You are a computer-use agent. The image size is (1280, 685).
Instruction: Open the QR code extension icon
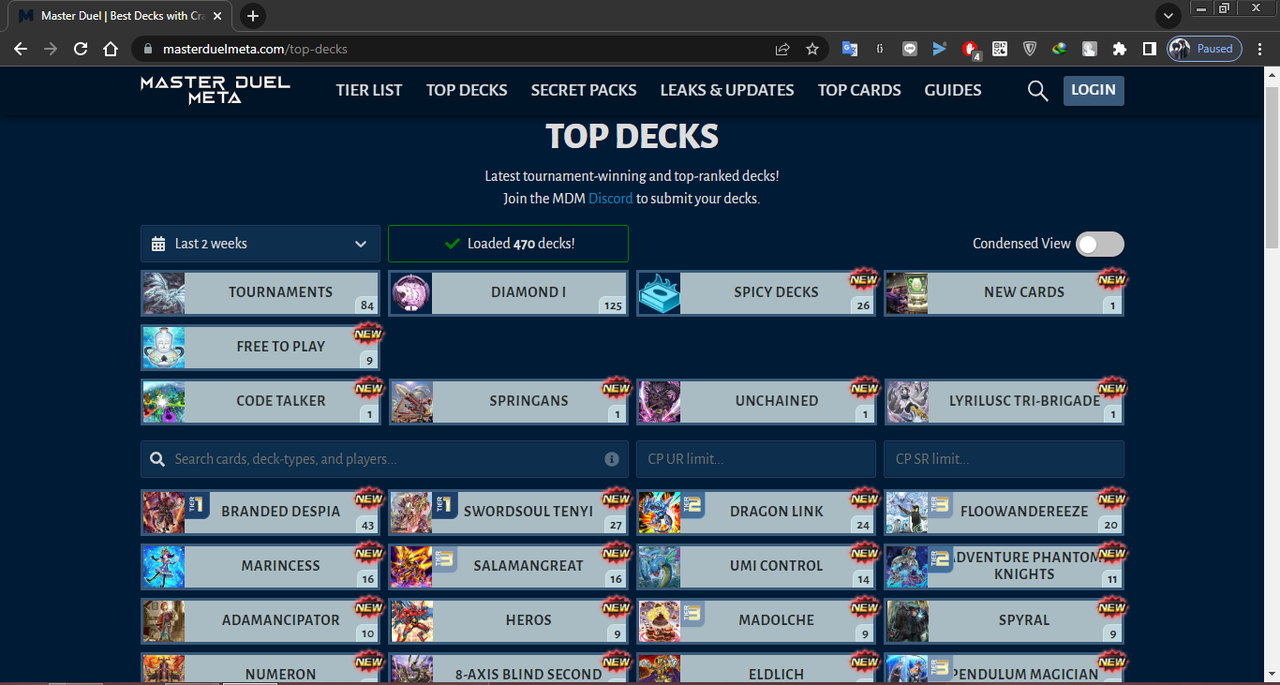pos(999,48)
